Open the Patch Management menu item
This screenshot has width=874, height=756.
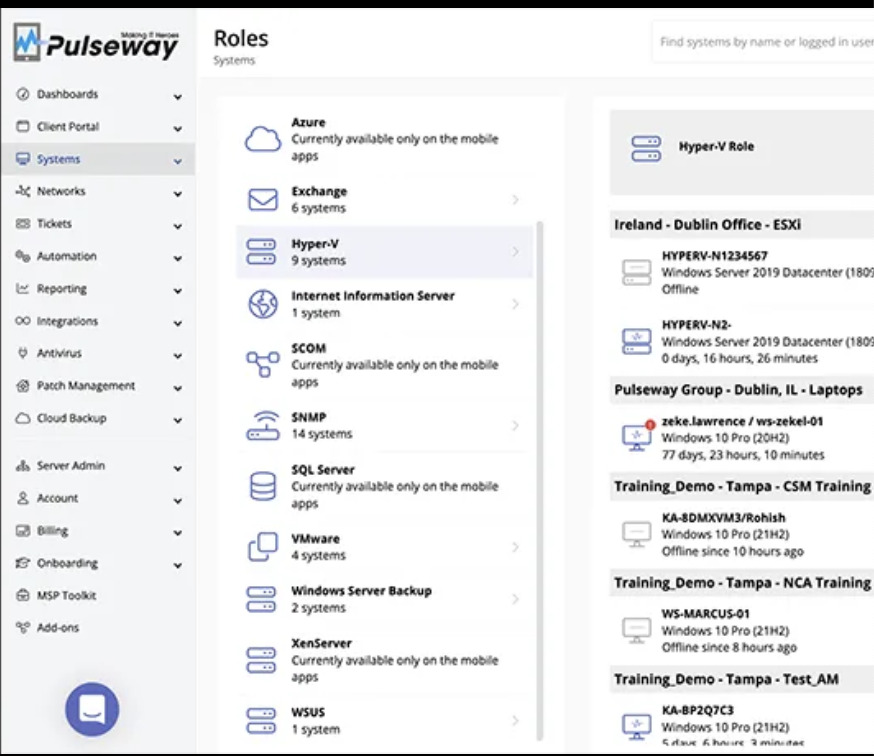(98, 385)
